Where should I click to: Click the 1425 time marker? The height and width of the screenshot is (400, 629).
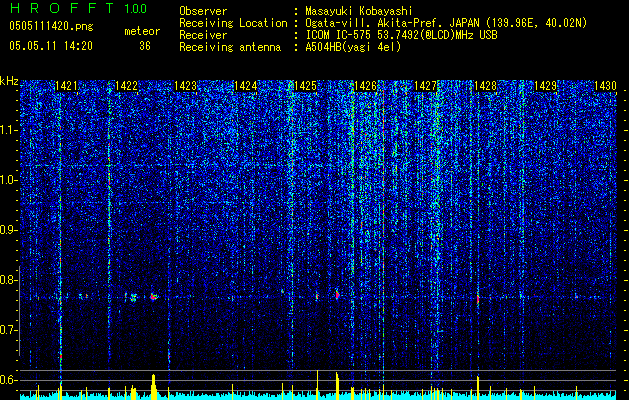tap(305, 86)
